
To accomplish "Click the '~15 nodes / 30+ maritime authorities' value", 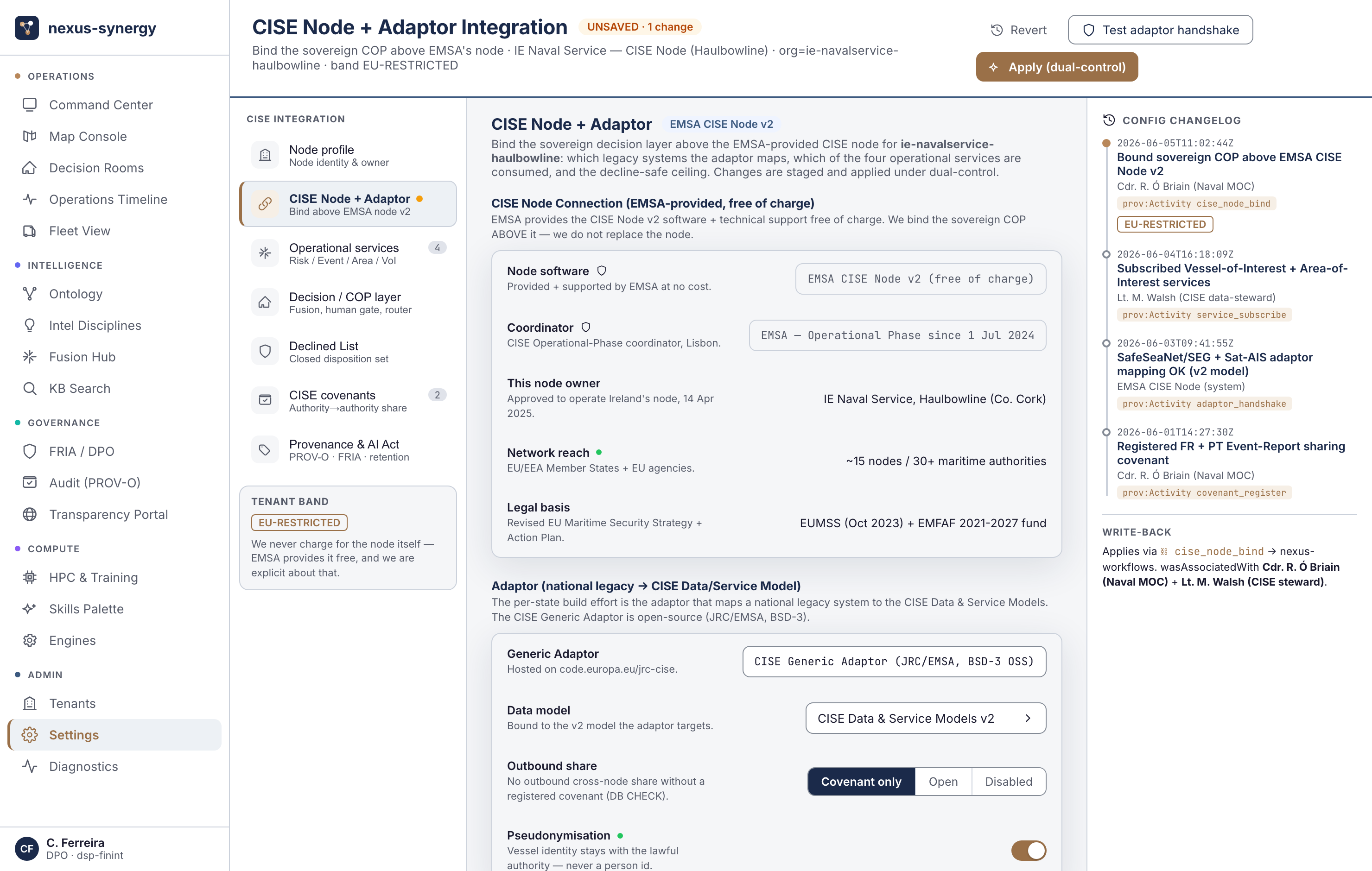I will pyautogui.click(x=946, y=461).
